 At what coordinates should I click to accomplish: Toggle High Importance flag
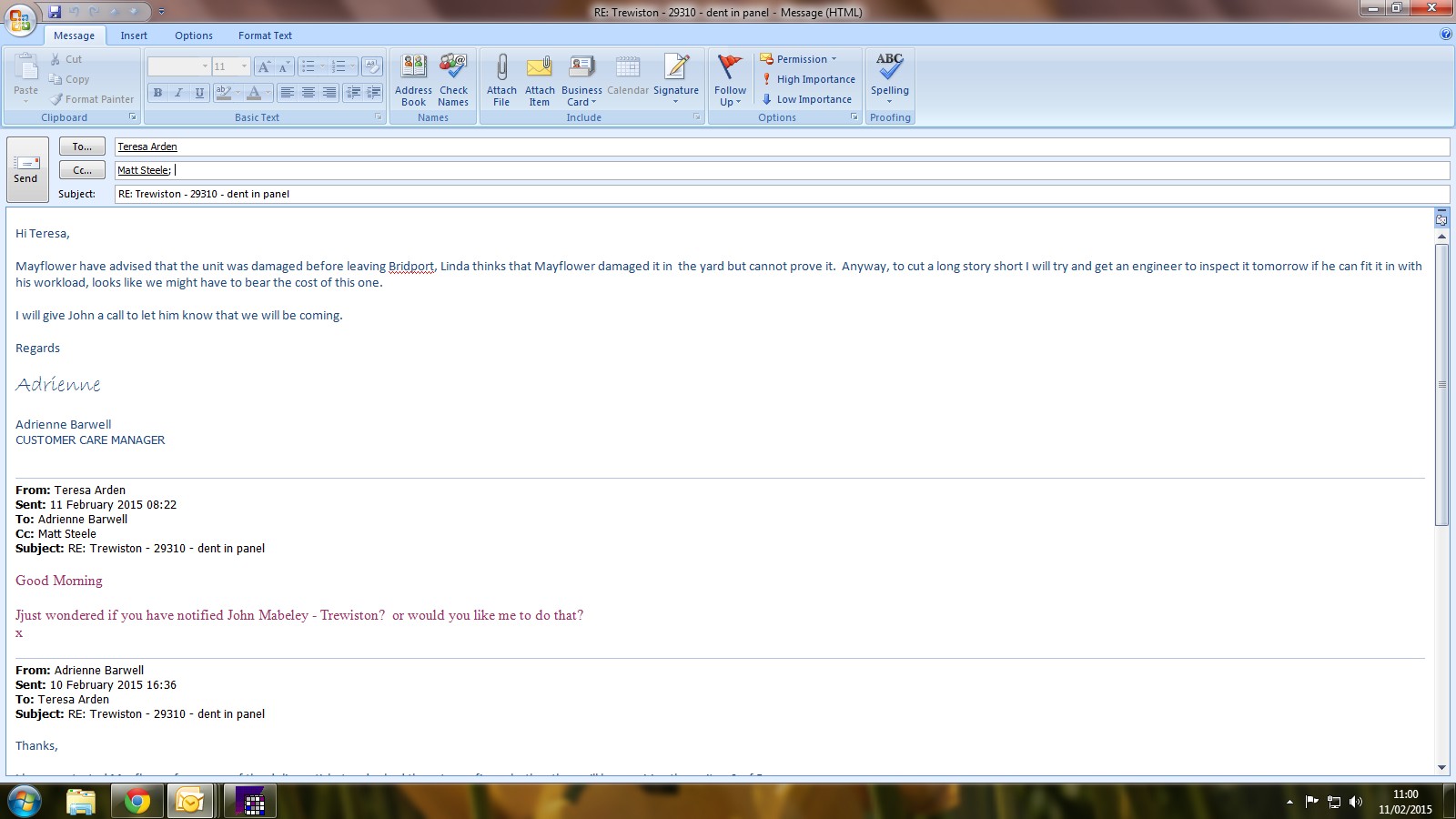(x=808, y=79)
